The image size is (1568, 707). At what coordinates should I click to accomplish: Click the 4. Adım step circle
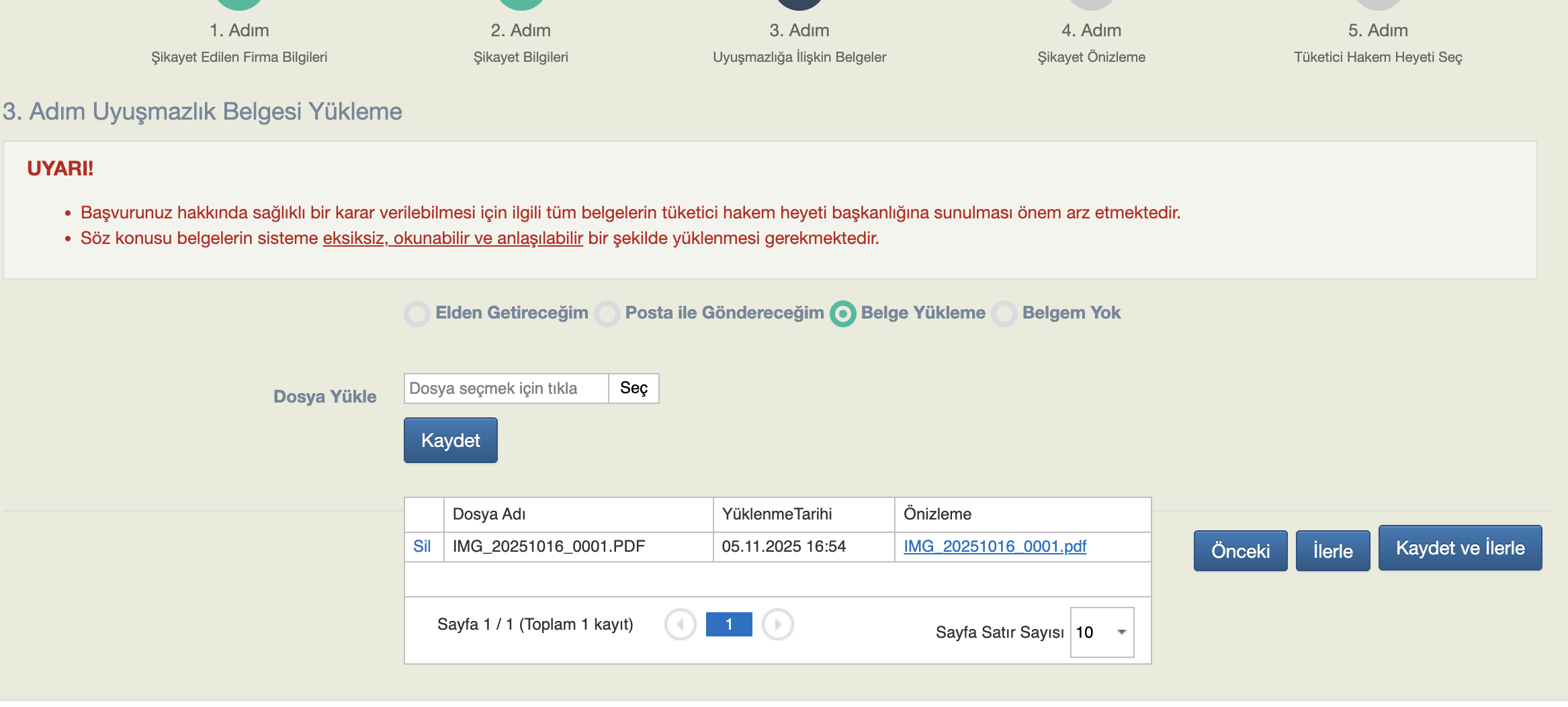pyautogui.click(x=1091, y=3)
